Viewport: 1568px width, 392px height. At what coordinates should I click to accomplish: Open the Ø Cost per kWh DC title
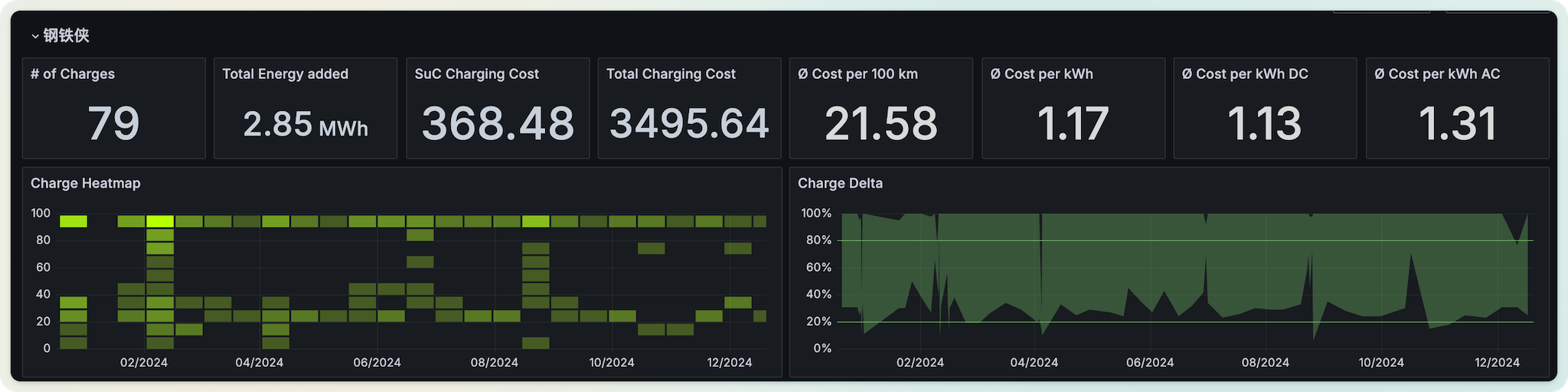pos(1245,74)
